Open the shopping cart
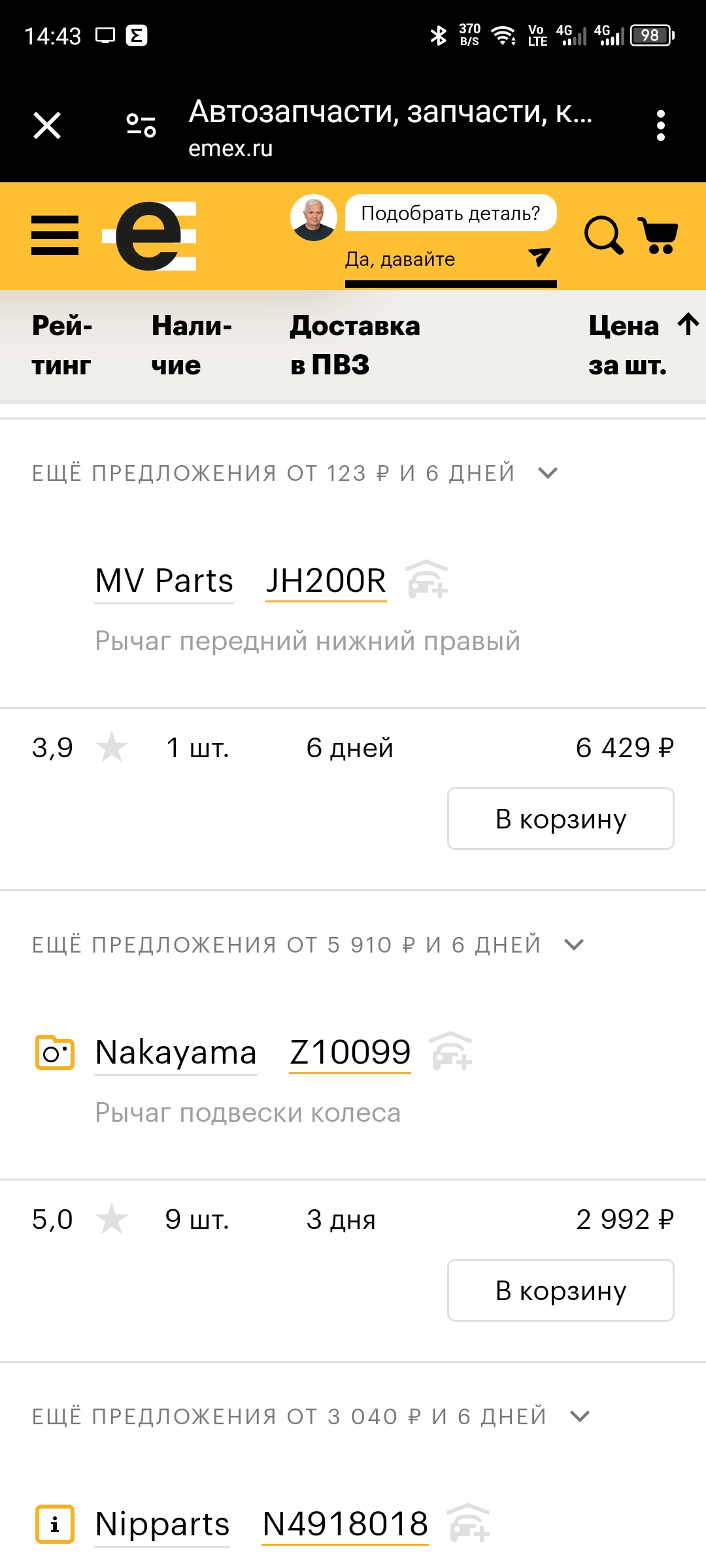Image resolution: width=706 pixels, height=1568 pixels. 658,235
